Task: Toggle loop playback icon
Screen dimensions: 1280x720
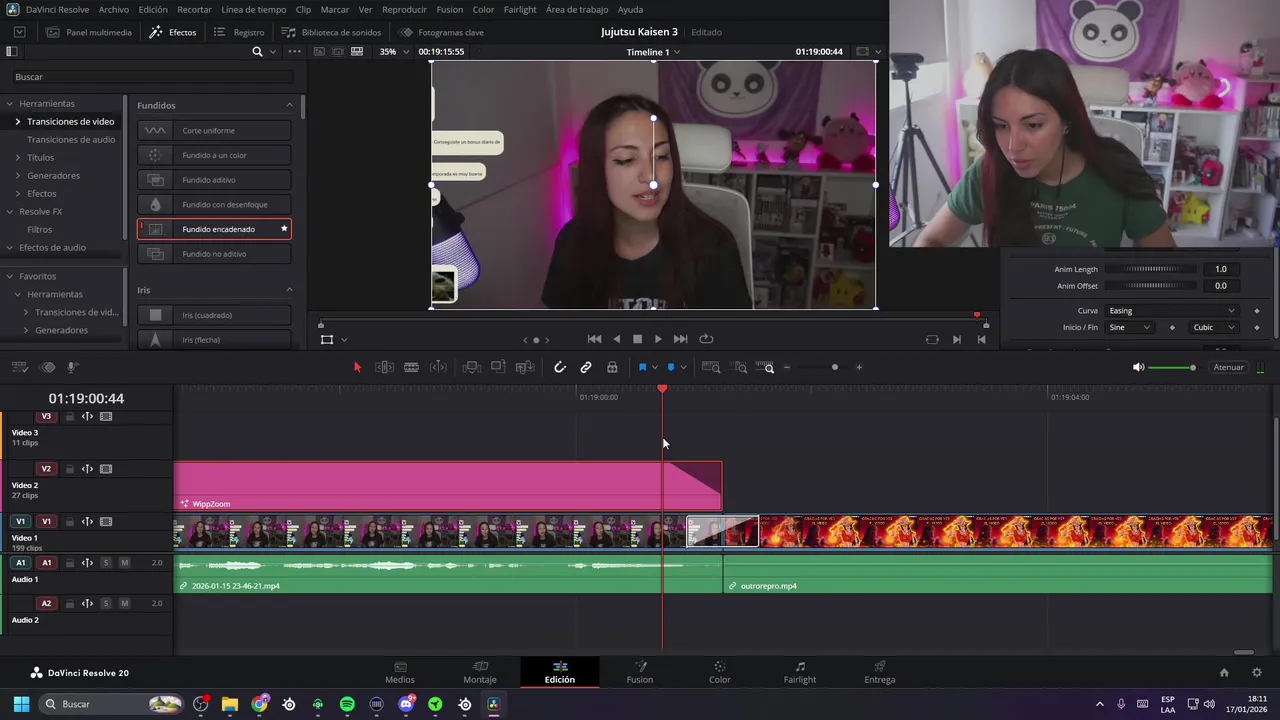Action: (x=706, y=339)
